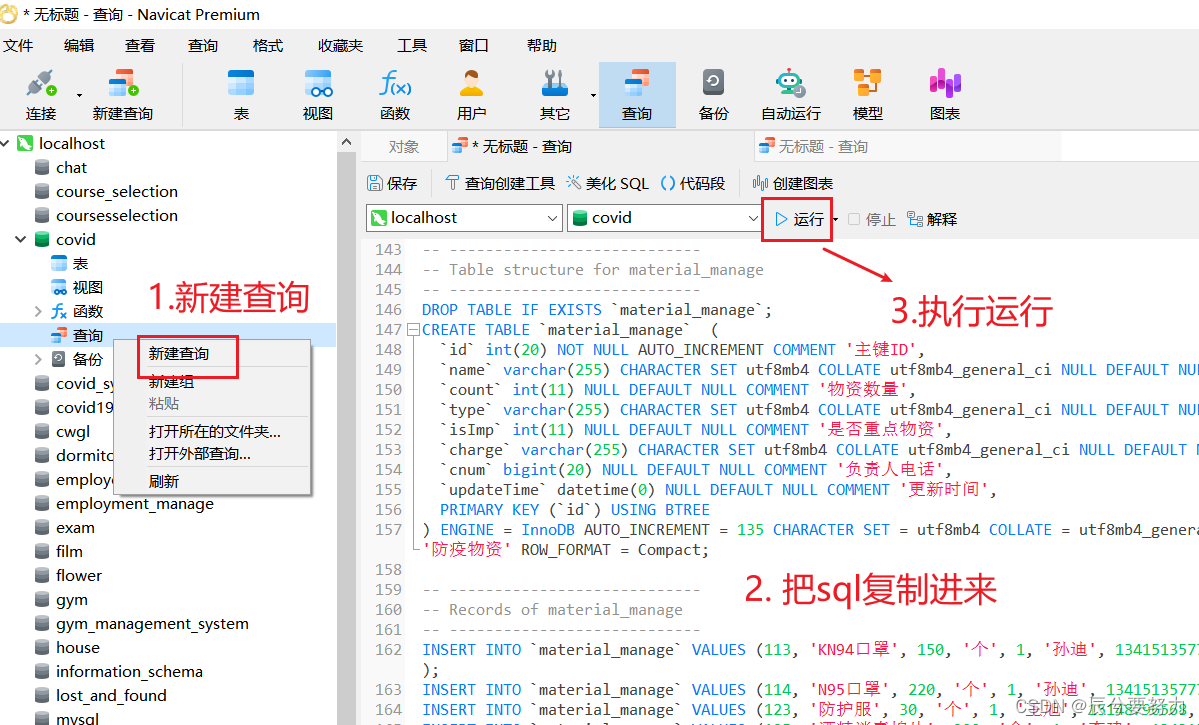Open the 编辑 menu

pyautogui.click(x=79, y=46)
